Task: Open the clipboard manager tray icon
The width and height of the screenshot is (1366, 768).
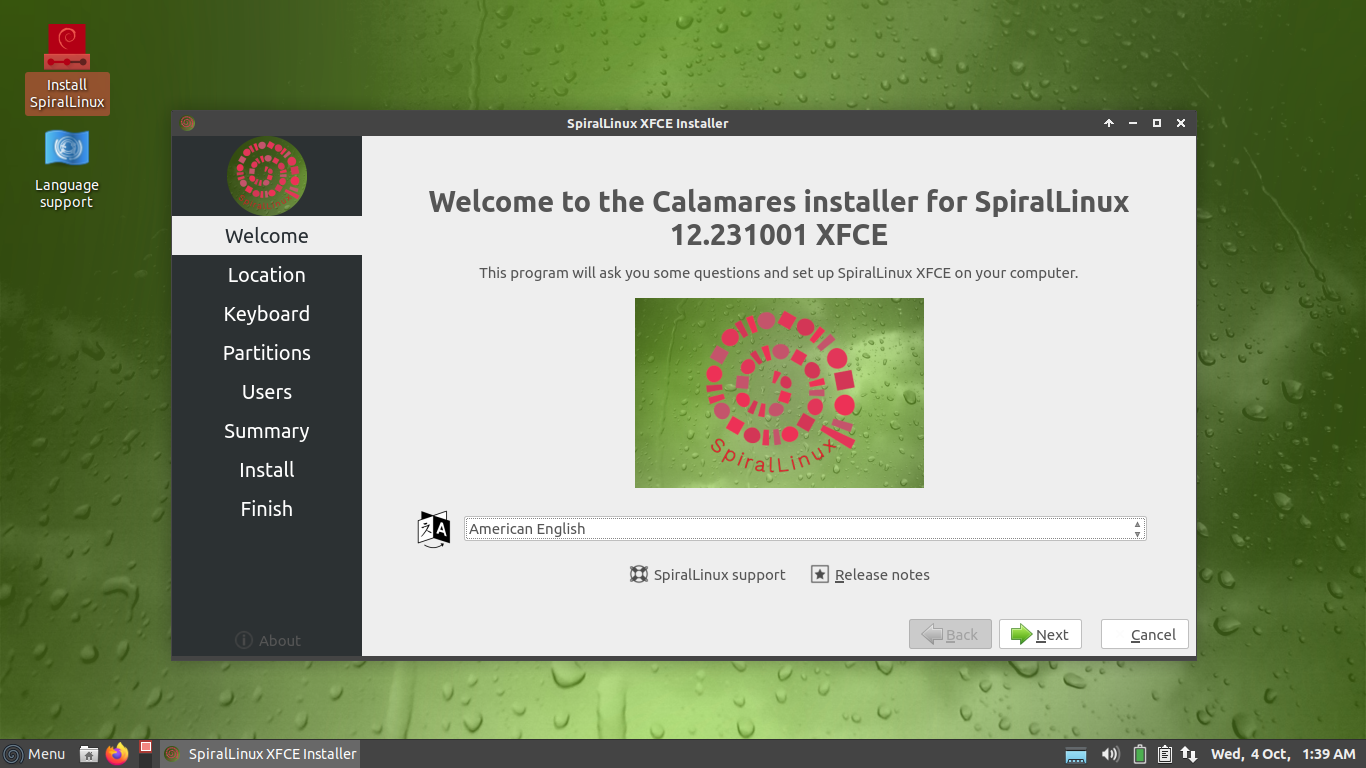Action: [1164, 754]
